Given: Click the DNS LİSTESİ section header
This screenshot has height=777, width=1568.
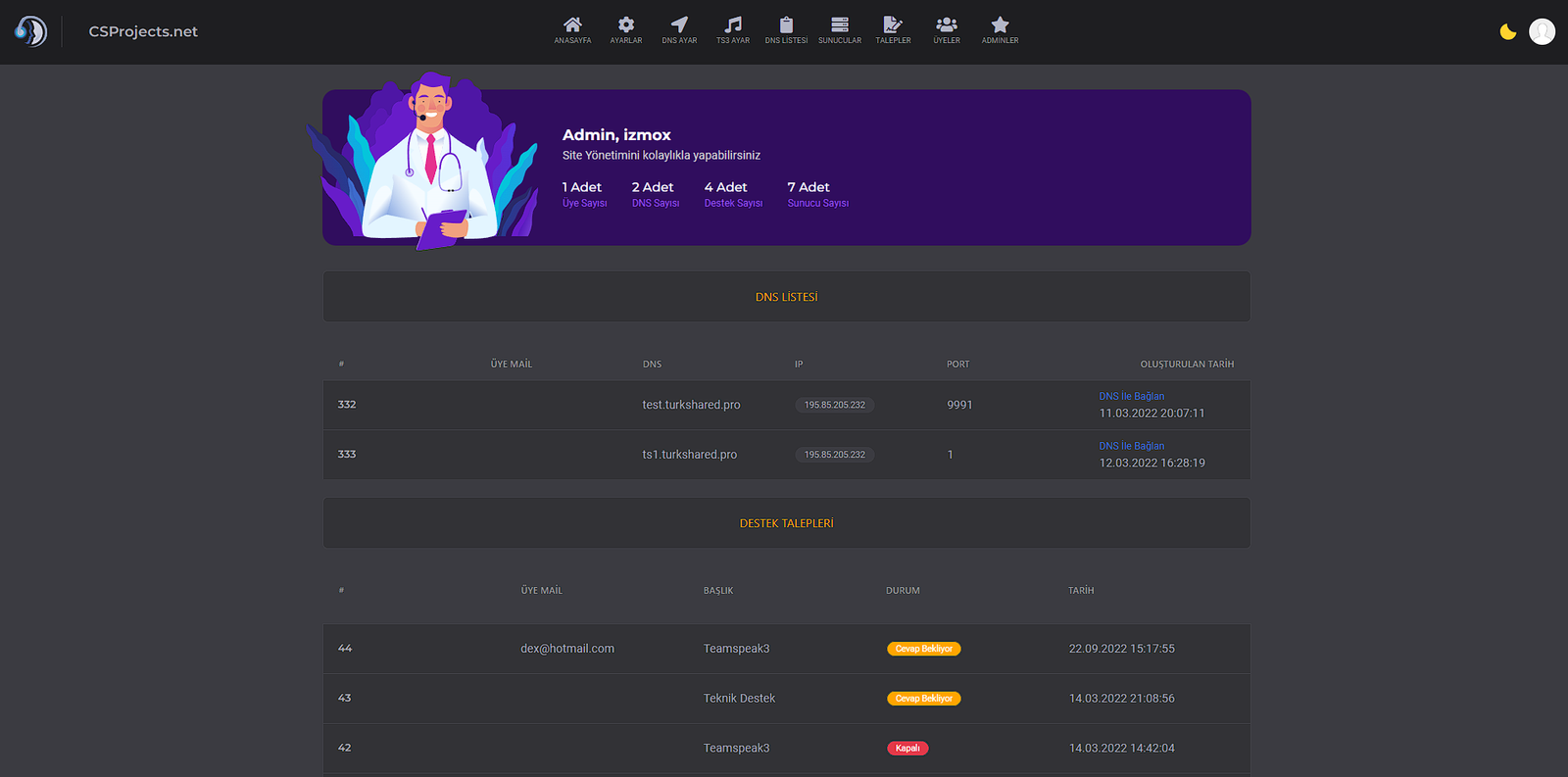Looking at the screenshot, I should click(786, 297).
